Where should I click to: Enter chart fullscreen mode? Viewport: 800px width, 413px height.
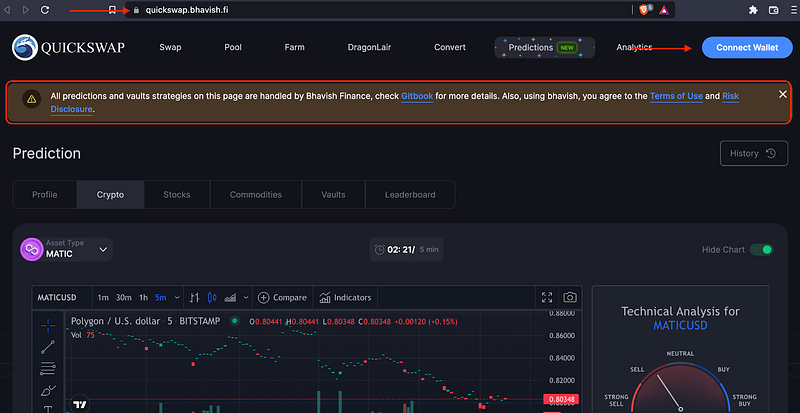tap(547, 298)
